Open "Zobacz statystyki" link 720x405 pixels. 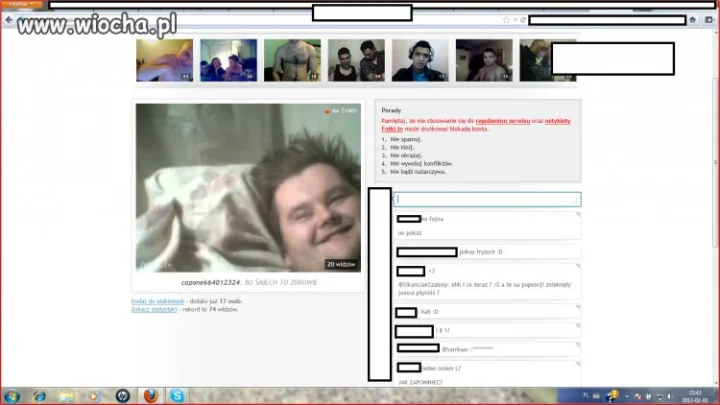tap(154, 309)
